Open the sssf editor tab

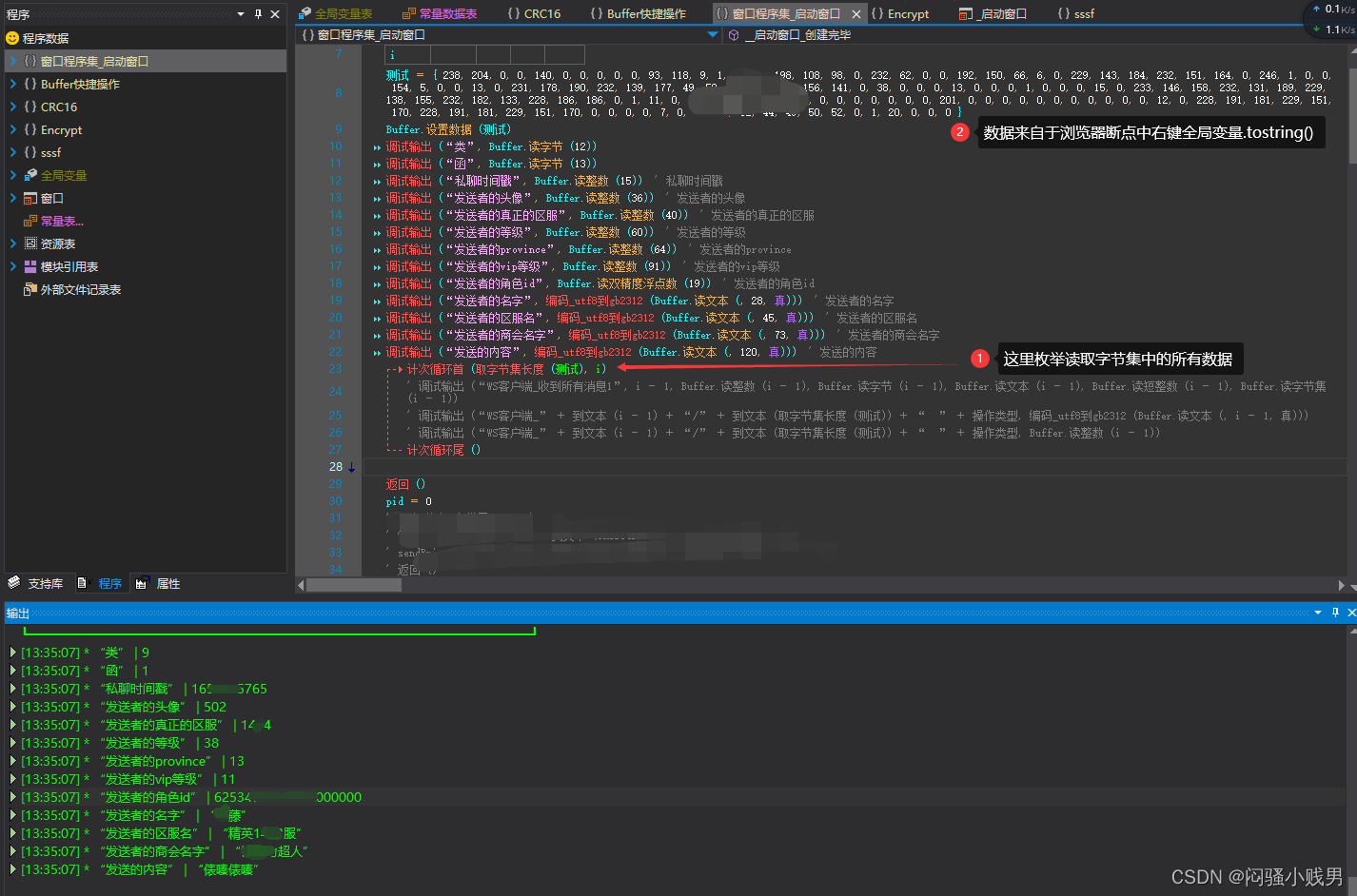[1076, 13]
